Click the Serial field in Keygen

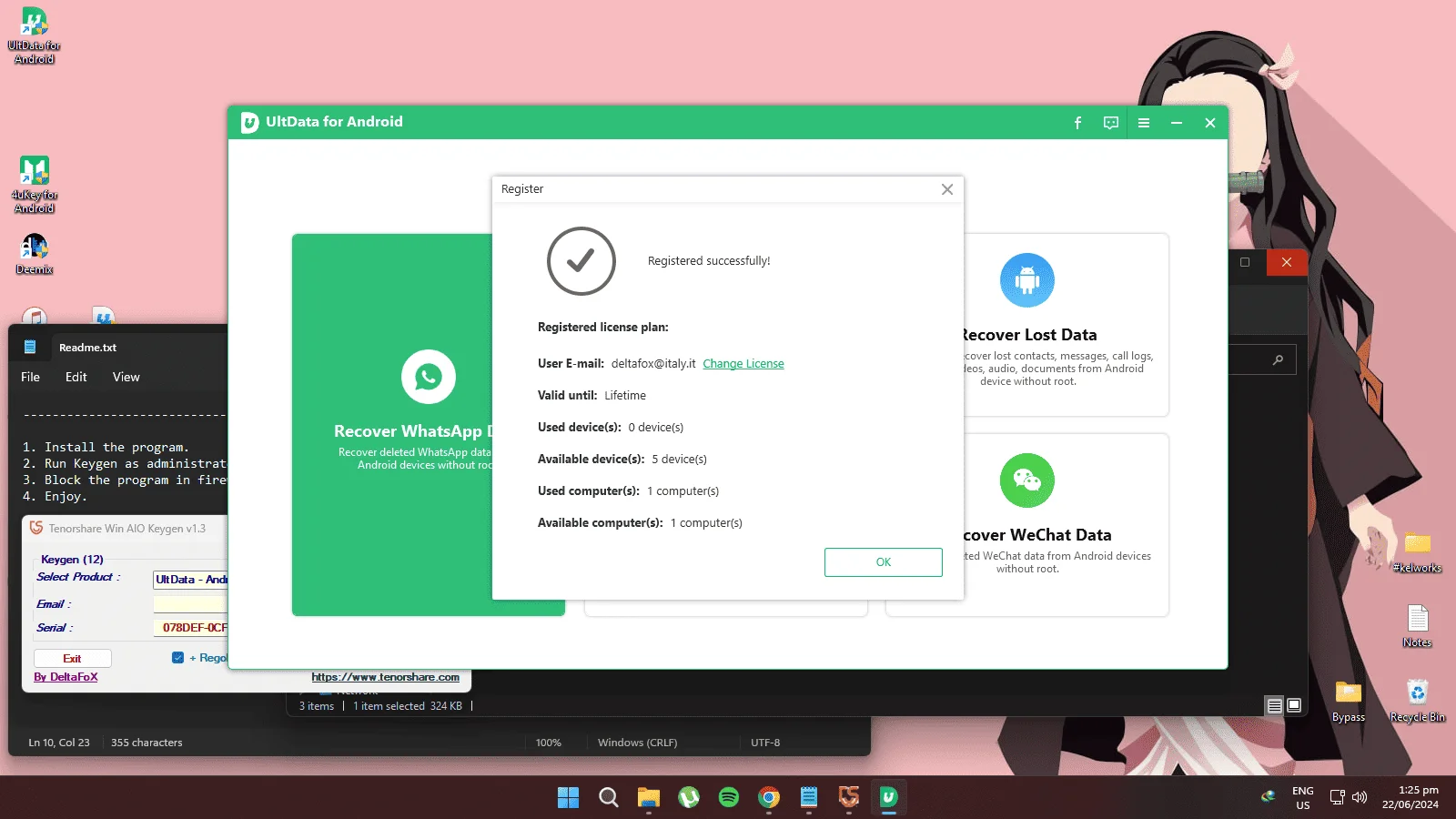coord(190,628)
